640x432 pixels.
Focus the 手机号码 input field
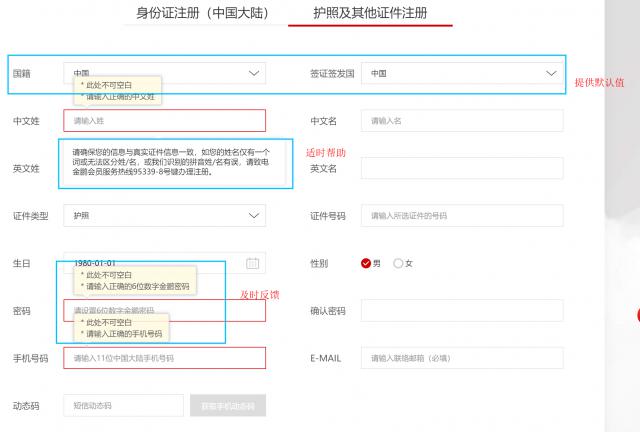pos(165,358)
